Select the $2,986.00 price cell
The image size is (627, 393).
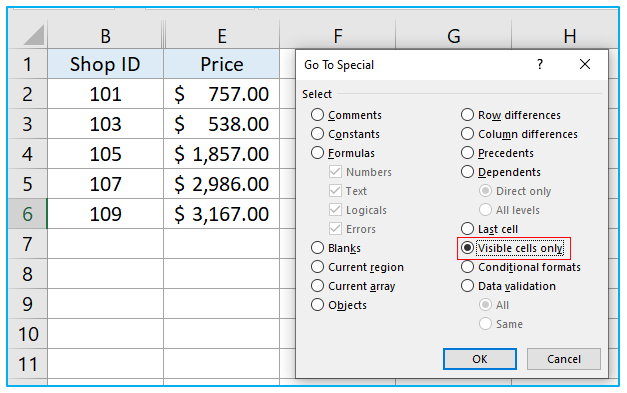tap(222, 184)
